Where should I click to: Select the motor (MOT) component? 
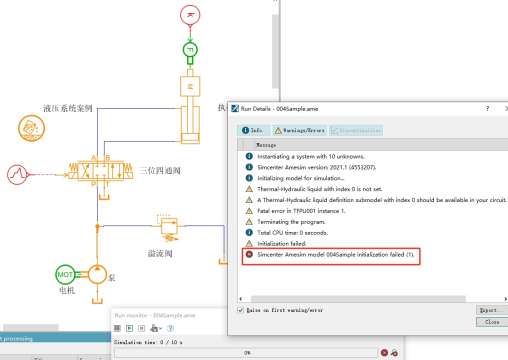pos(65,274)
